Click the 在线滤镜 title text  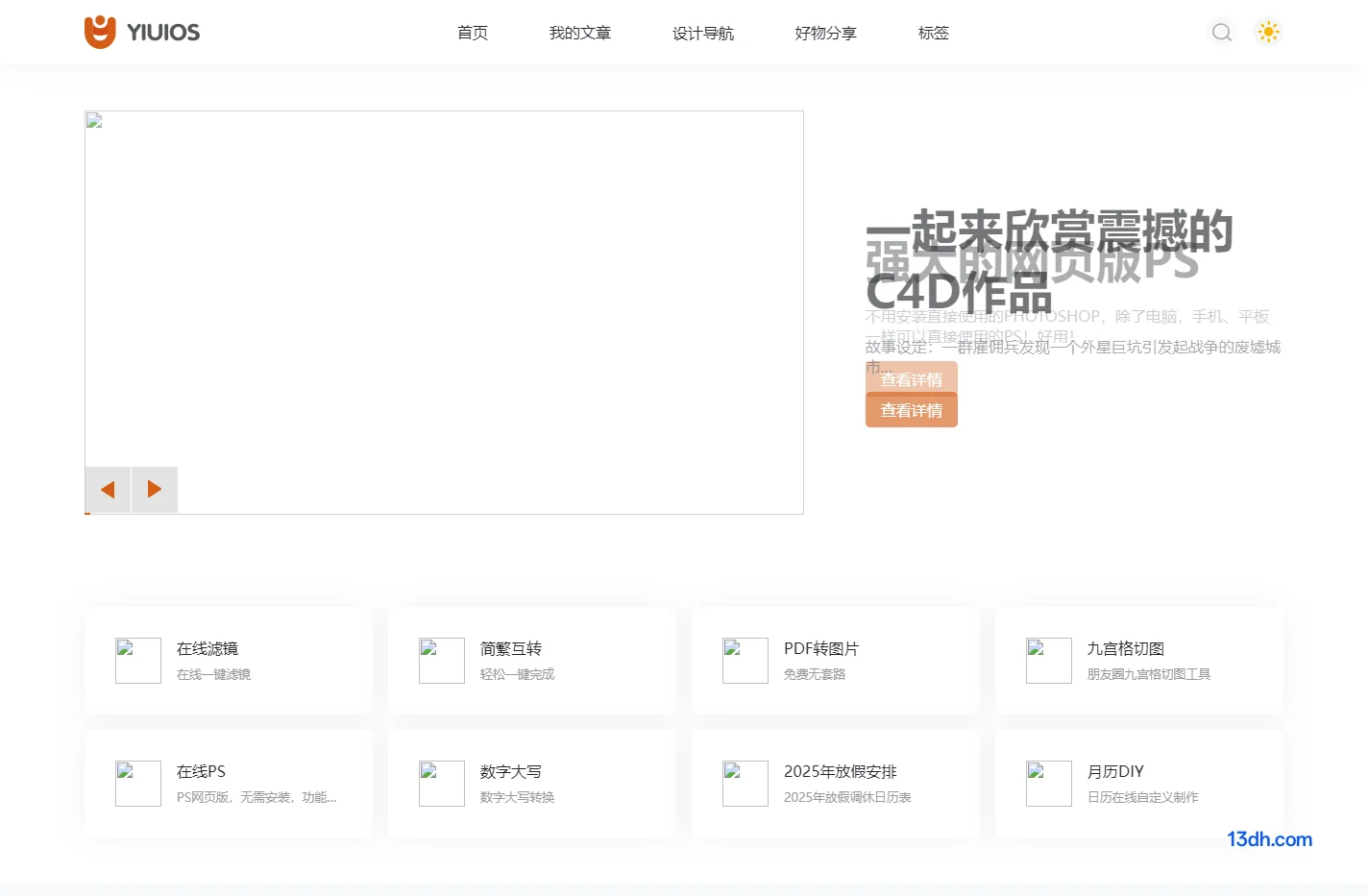tap(208, 649)
